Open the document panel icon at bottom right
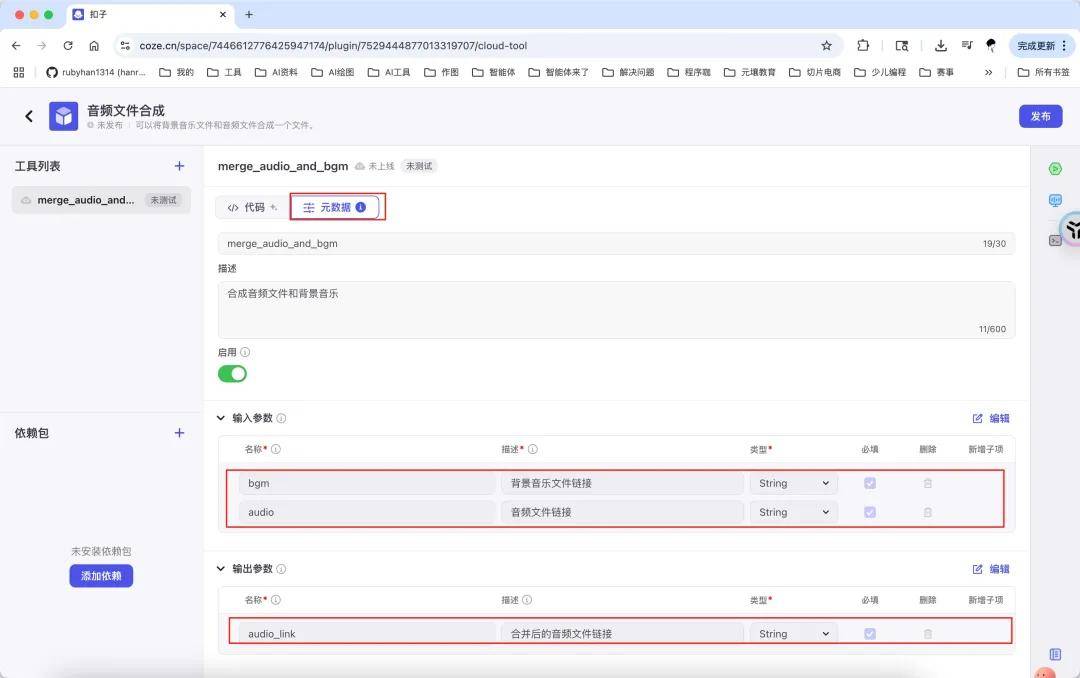Image resolution: width=1080 pixels, height=678 pixels. click(1055, 654)
